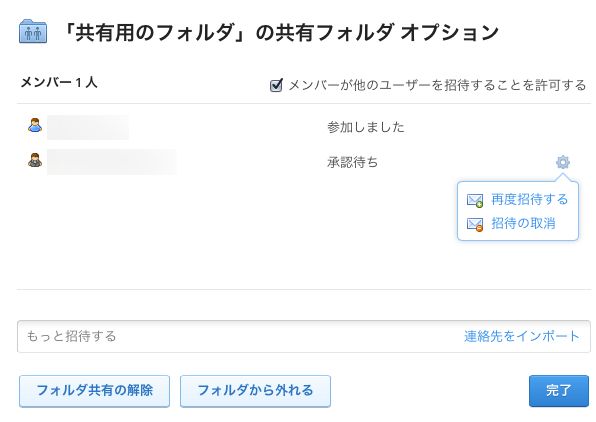The image size is (596, 422).
Task: Click the gray user avatar of pending member
Action: (x=35, y=160)
